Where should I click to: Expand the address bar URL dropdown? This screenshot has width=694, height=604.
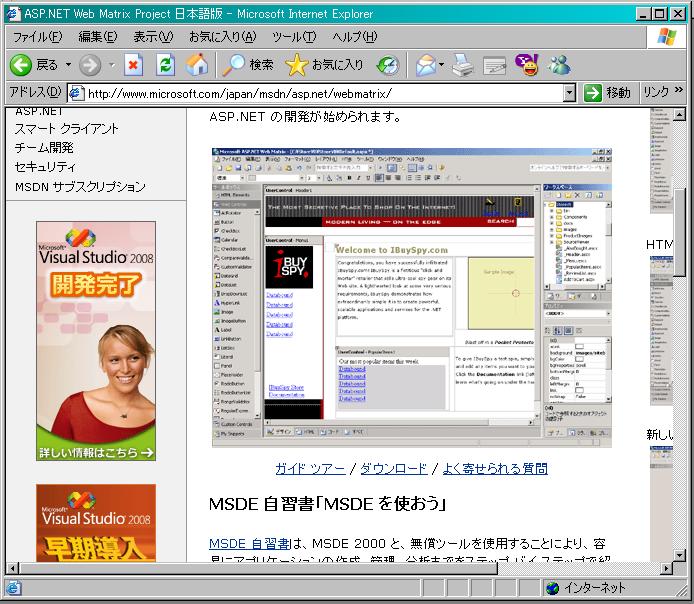(569, 93)
